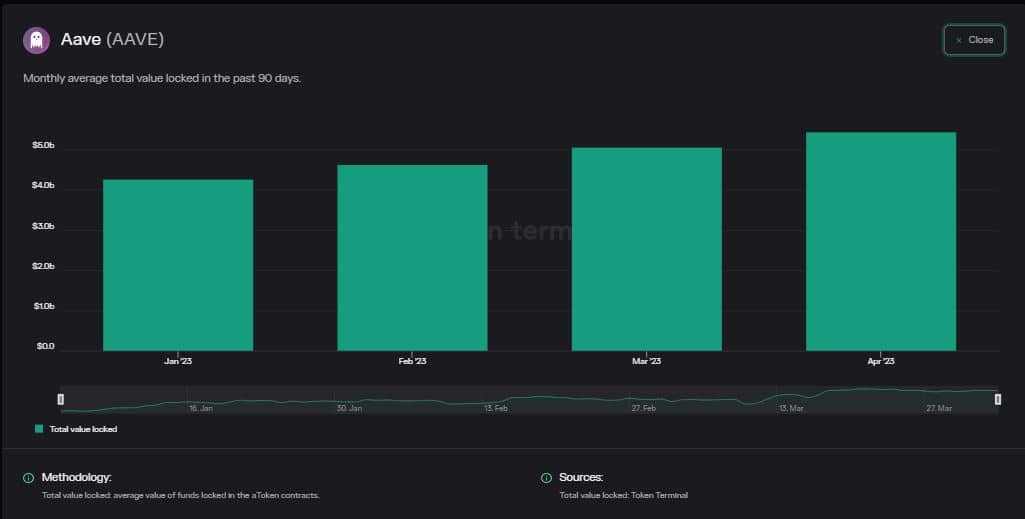This screenshot has width=1025, height=519.
Task: Click the Feb '23 x-axis label
Action: pos(412,361)
